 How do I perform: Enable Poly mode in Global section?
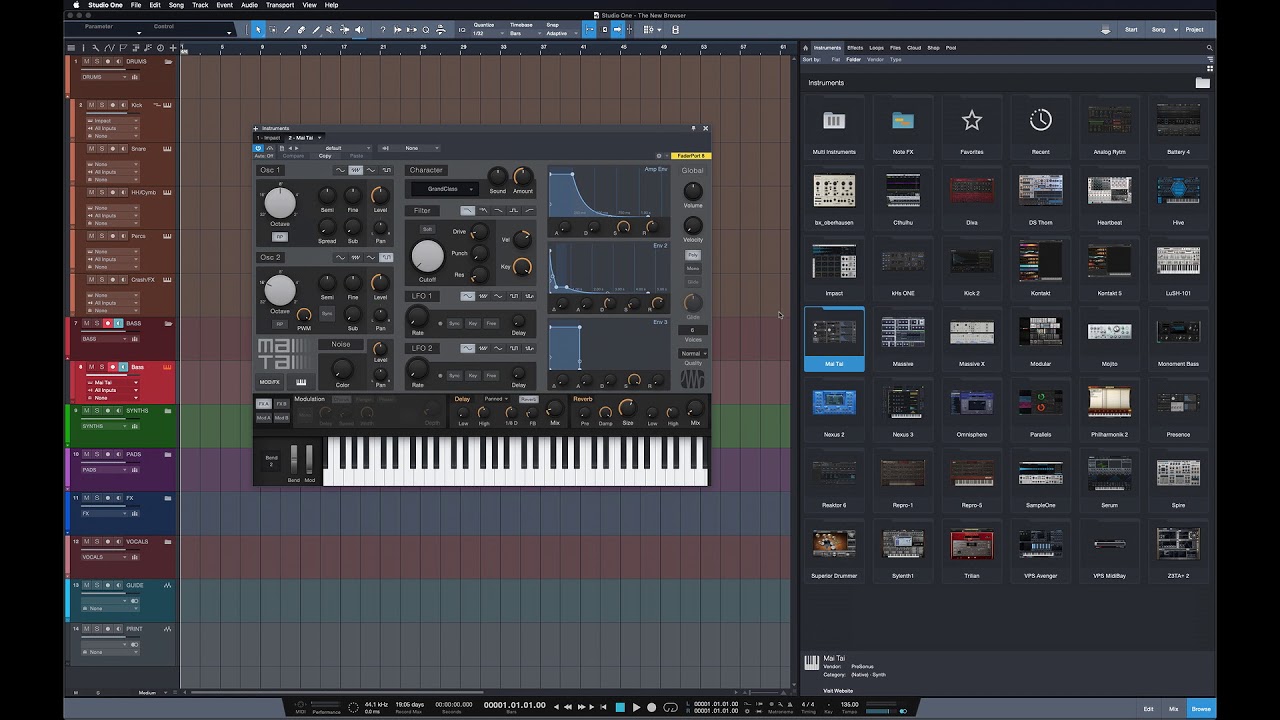(692, 255)
